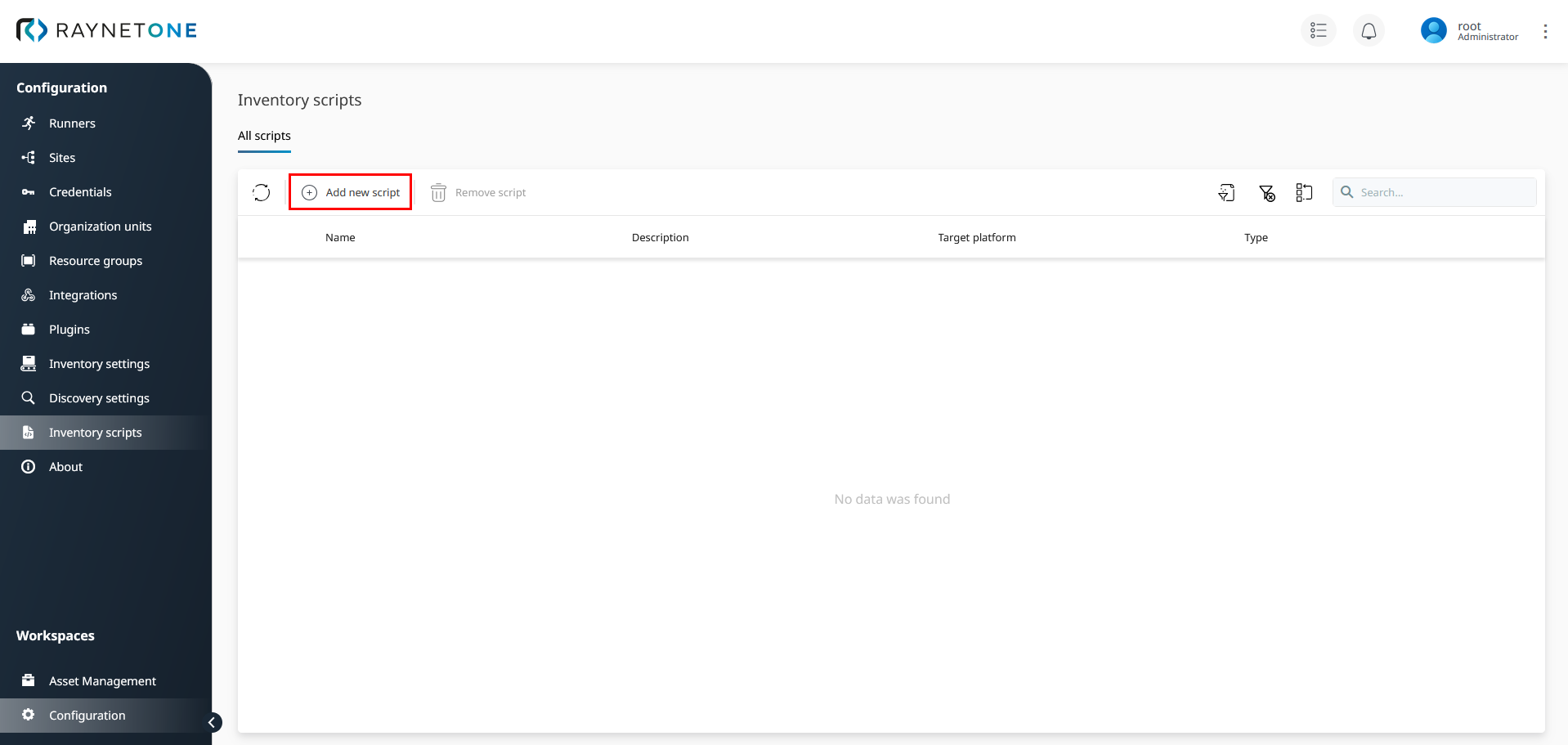Click Remove script
This screenshot has height=745, width=1568.
point(478,192)
